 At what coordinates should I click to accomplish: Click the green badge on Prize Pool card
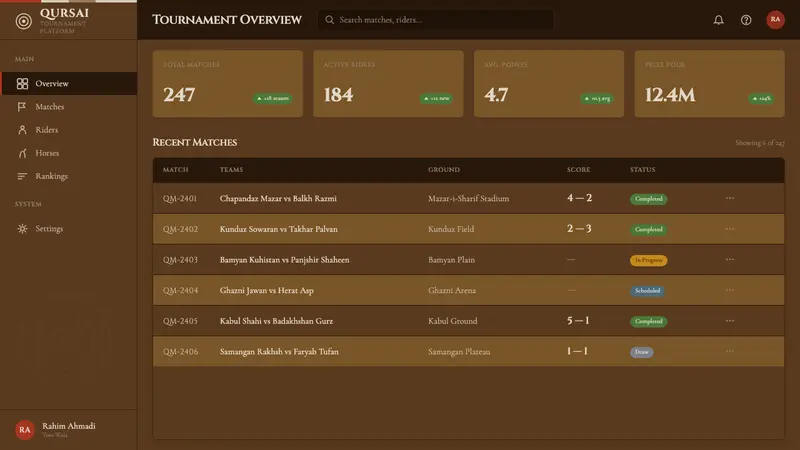[761, 98]
